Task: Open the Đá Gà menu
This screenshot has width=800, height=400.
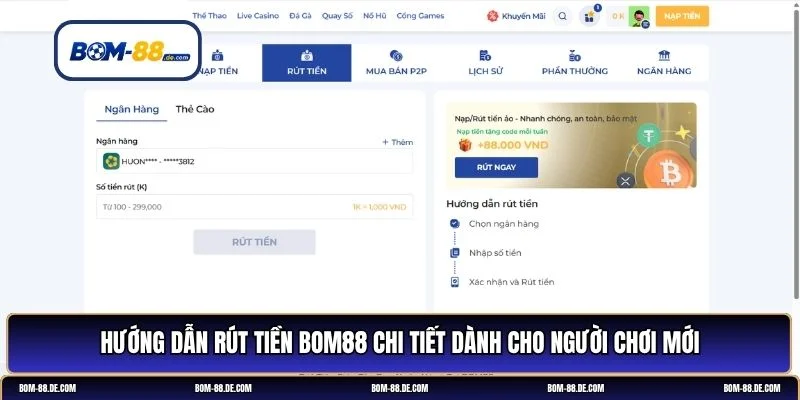Action: click(300, 16)
